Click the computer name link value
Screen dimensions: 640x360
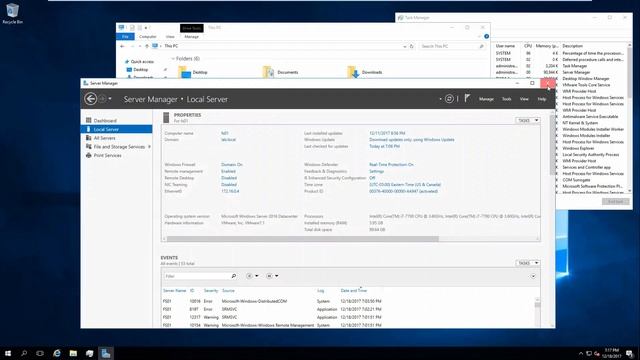click(224, 133)
